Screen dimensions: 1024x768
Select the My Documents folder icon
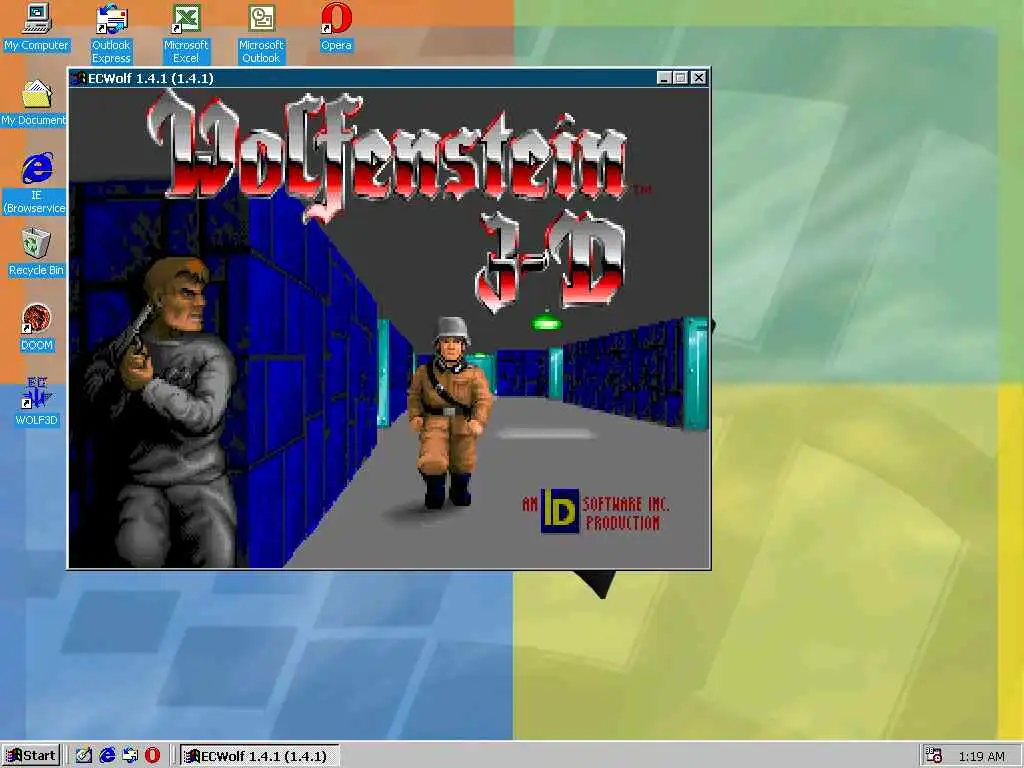tap(34, 103)
